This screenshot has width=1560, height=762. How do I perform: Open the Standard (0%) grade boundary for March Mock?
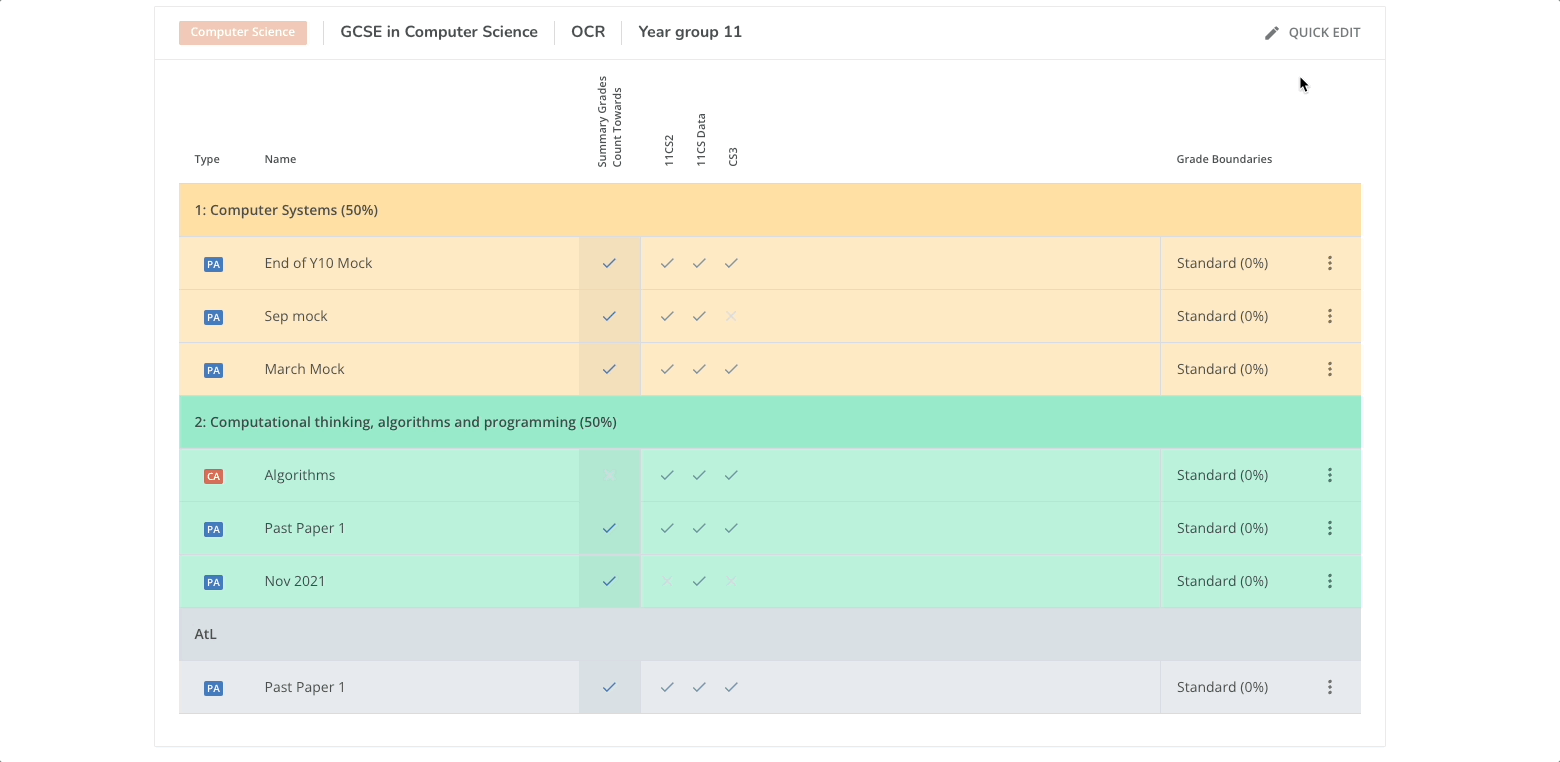click(1222, 369)
